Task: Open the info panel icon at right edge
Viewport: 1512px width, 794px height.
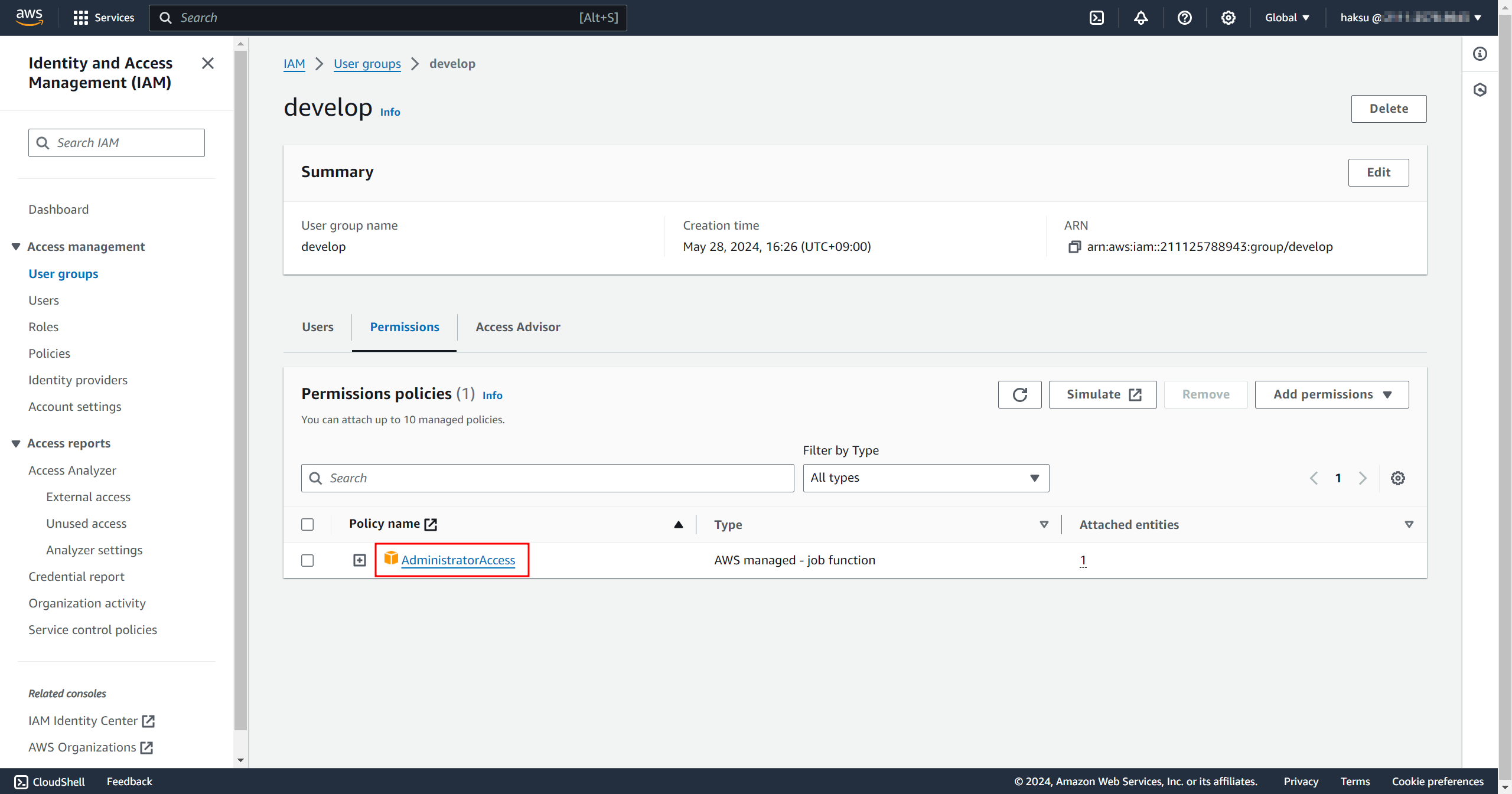Action: 1480,54
